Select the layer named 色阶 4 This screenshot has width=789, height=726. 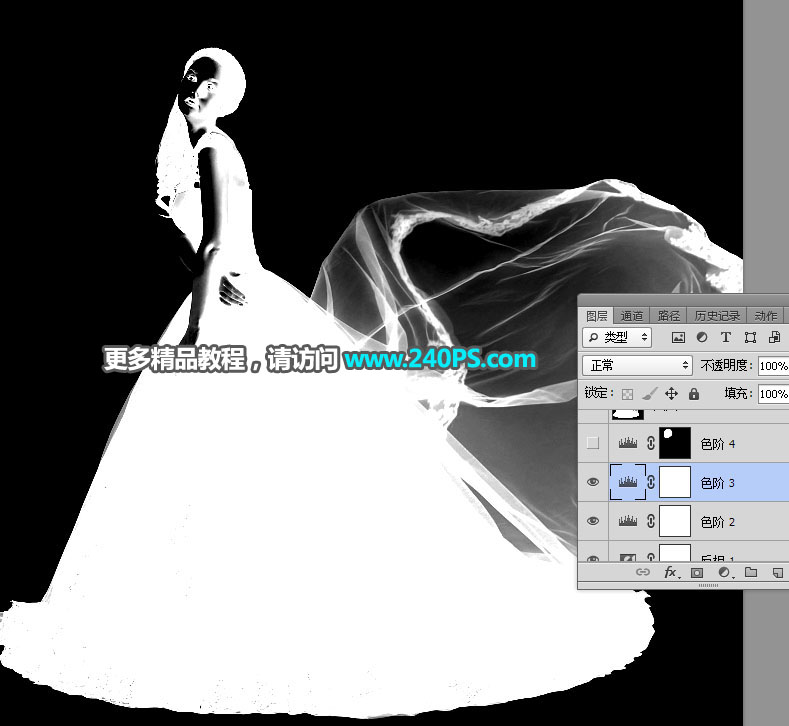pyautogui.click(x=718, y=444)
